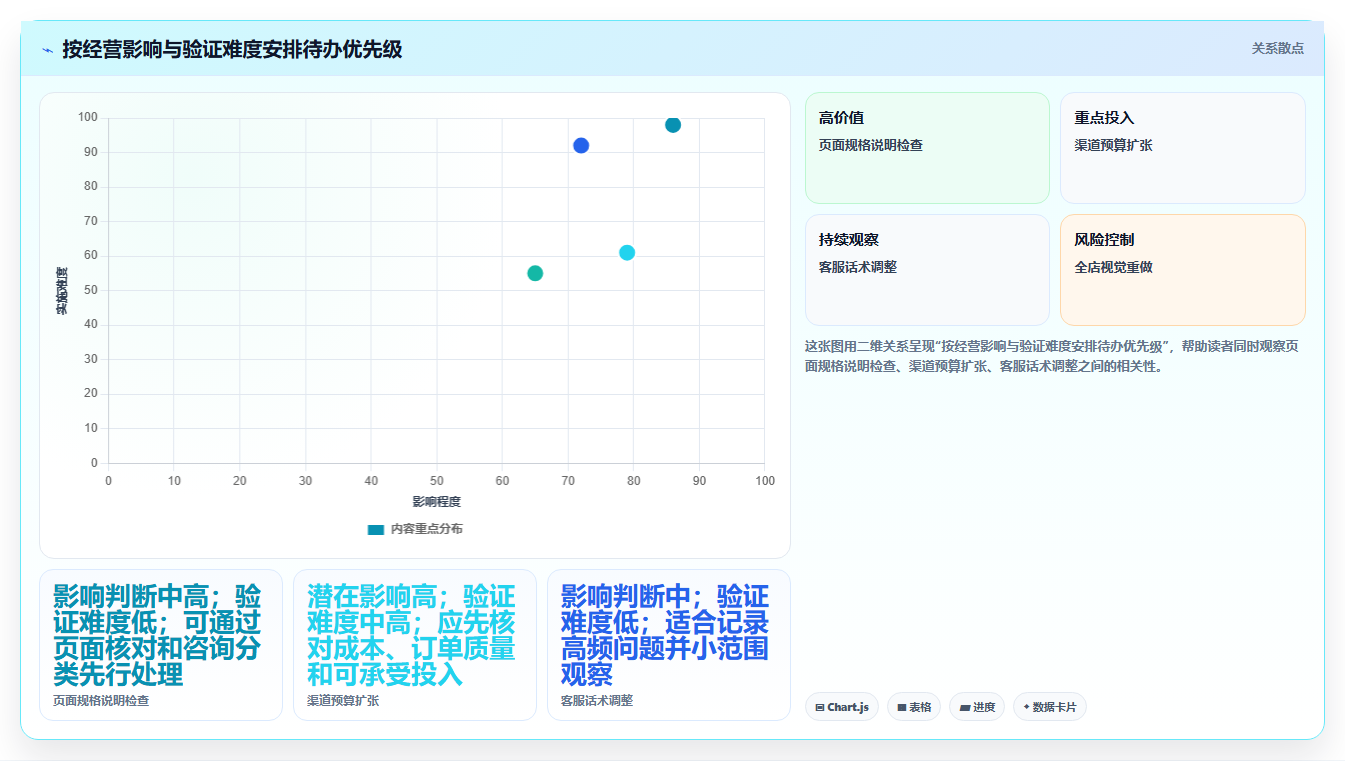Click the lightning icon beside the title
This screenshot has width=1345, height=761.
[47, 50]
